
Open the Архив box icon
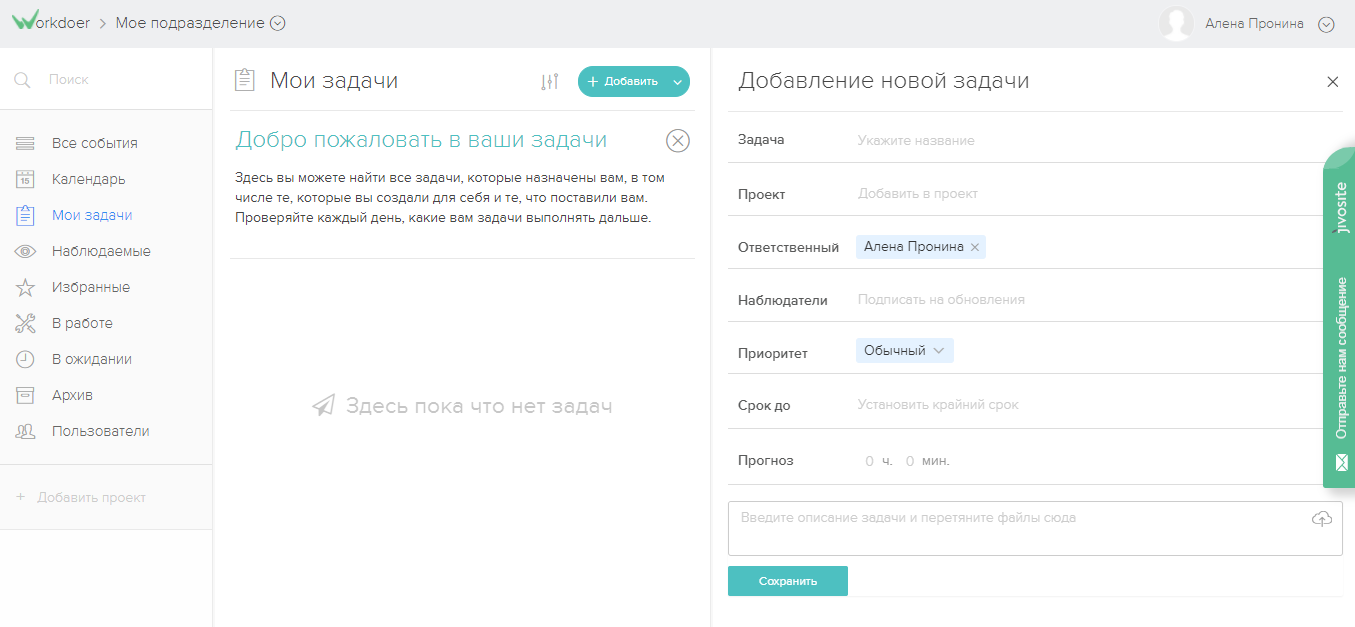click(x=25, y=394)
